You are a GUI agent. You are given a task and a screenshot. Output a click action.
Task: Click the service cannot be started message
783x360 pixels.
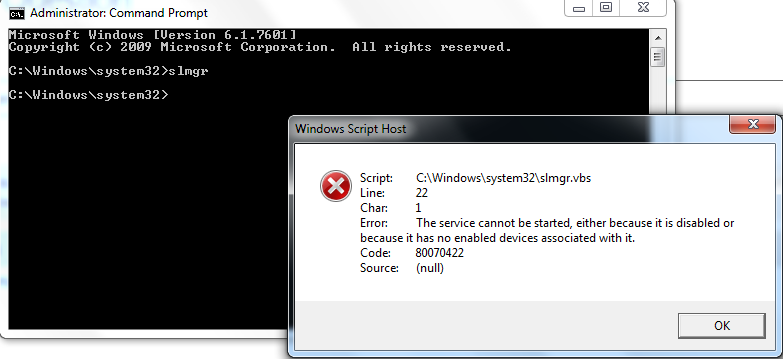click(547, 230)
